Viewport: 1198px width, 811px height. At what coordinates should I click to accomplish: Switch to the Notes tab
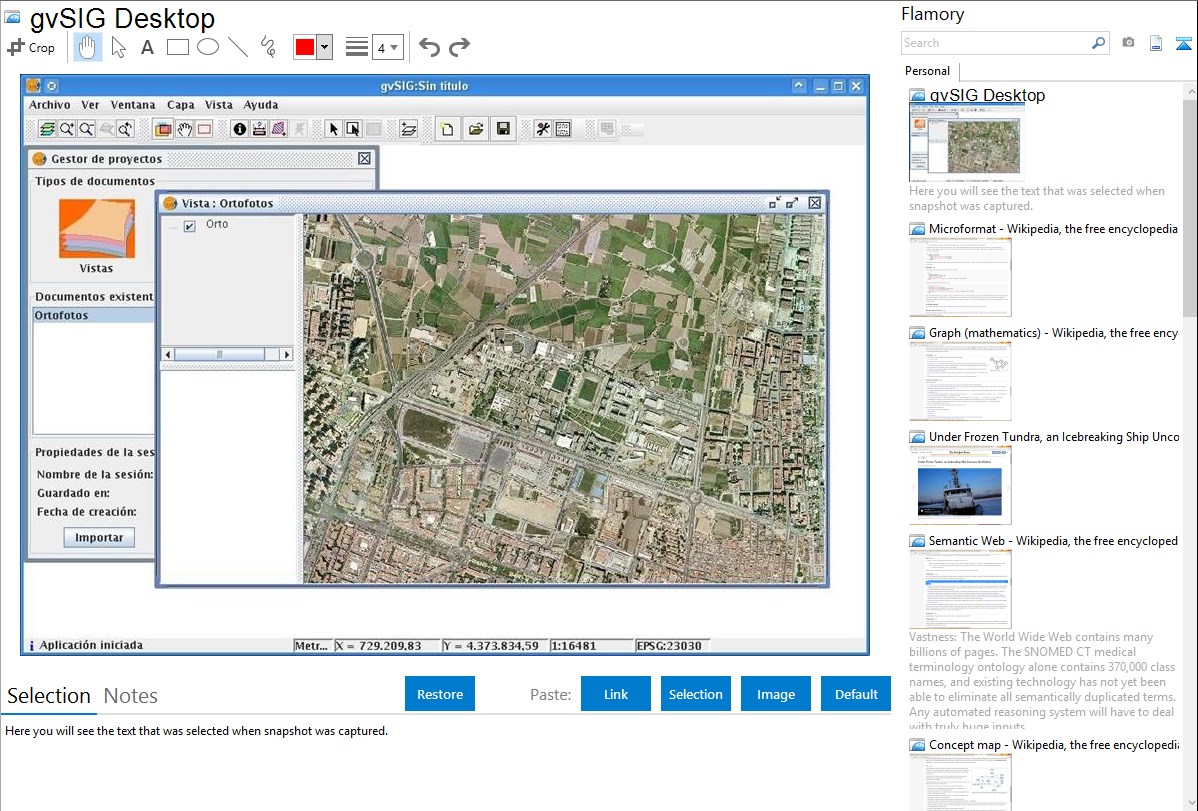point(131,696)
